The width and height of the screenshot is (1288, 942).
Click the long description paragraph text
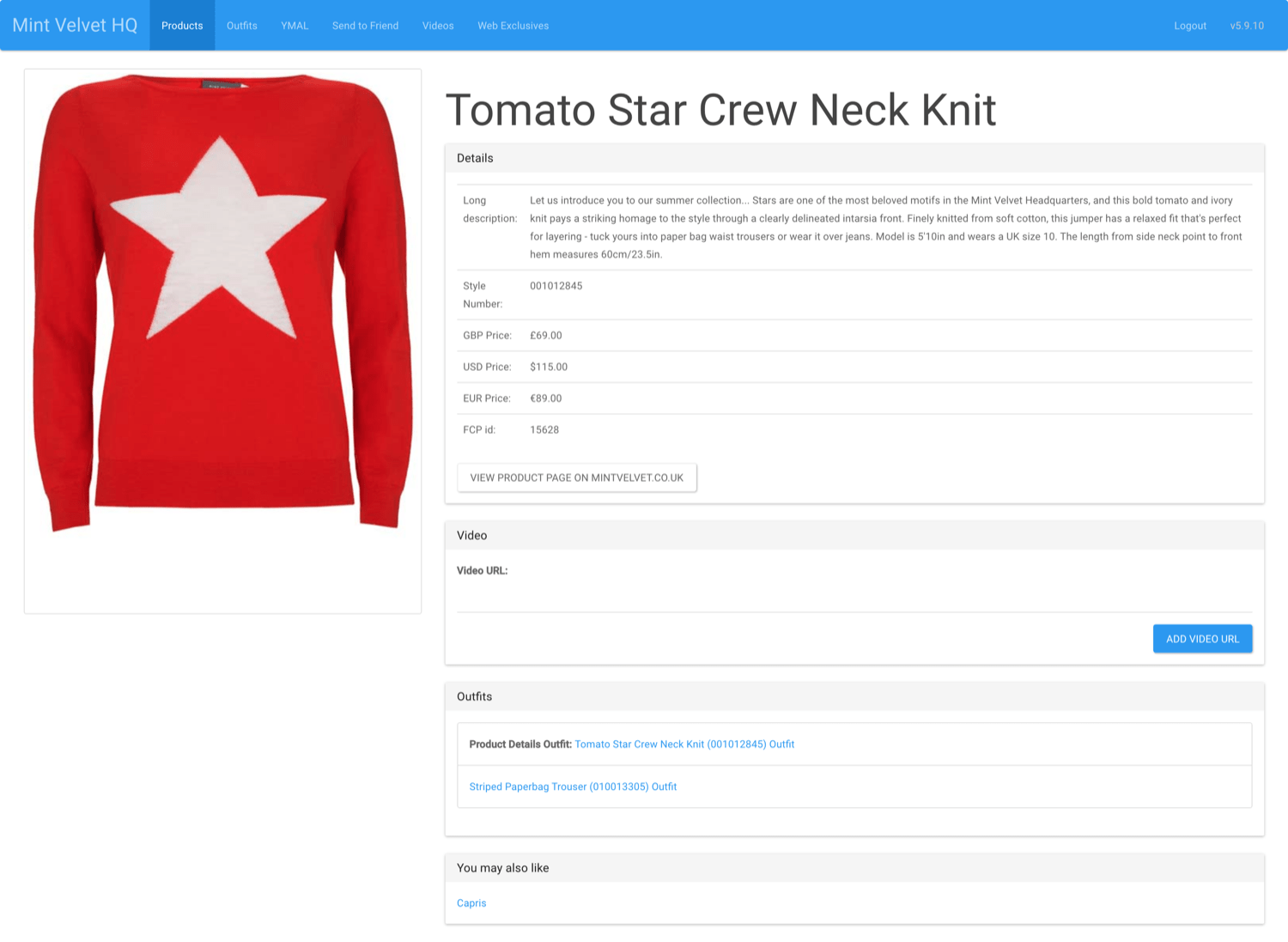(x=886, y=228)
